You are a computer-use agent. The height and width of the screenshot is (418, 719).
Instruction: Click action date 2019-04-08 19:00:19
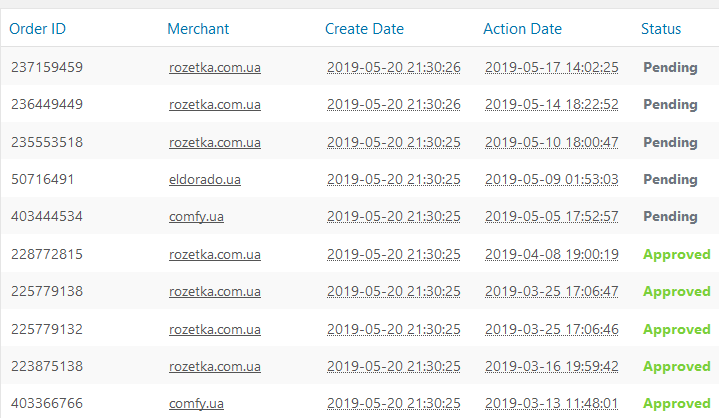click(552, 254)
